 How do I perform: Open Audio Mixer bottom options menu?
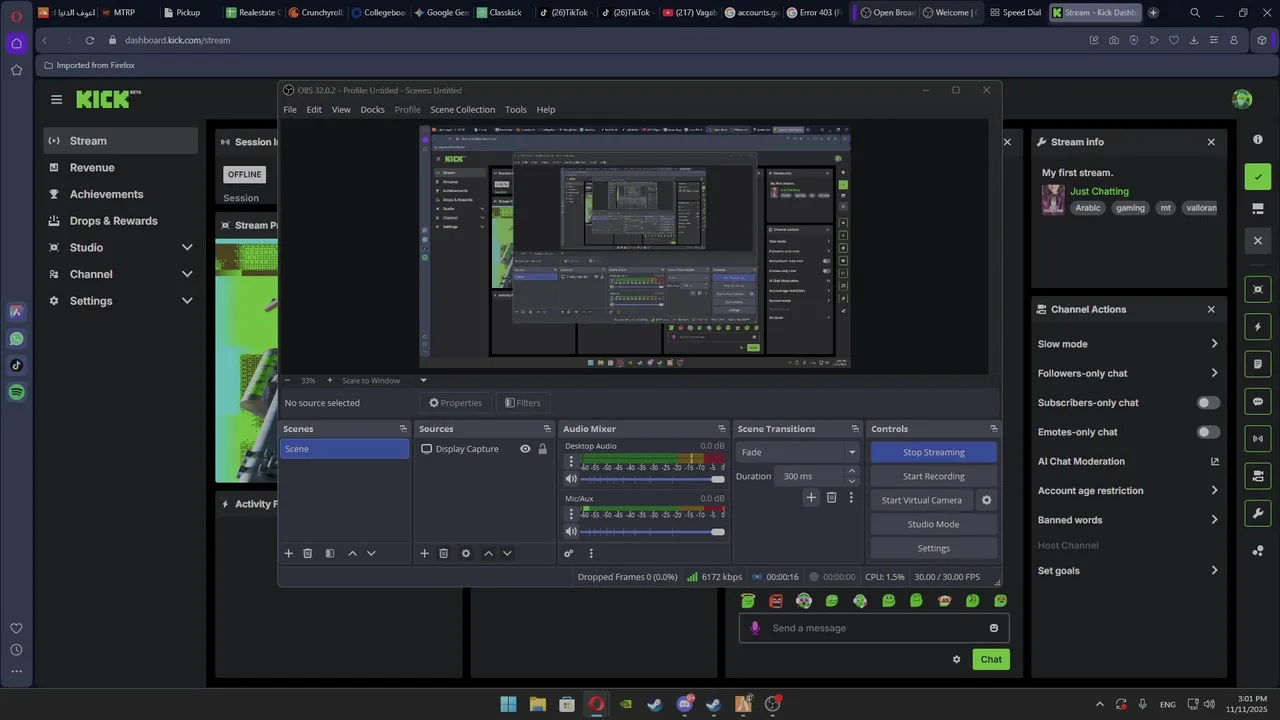coord(591,553)
